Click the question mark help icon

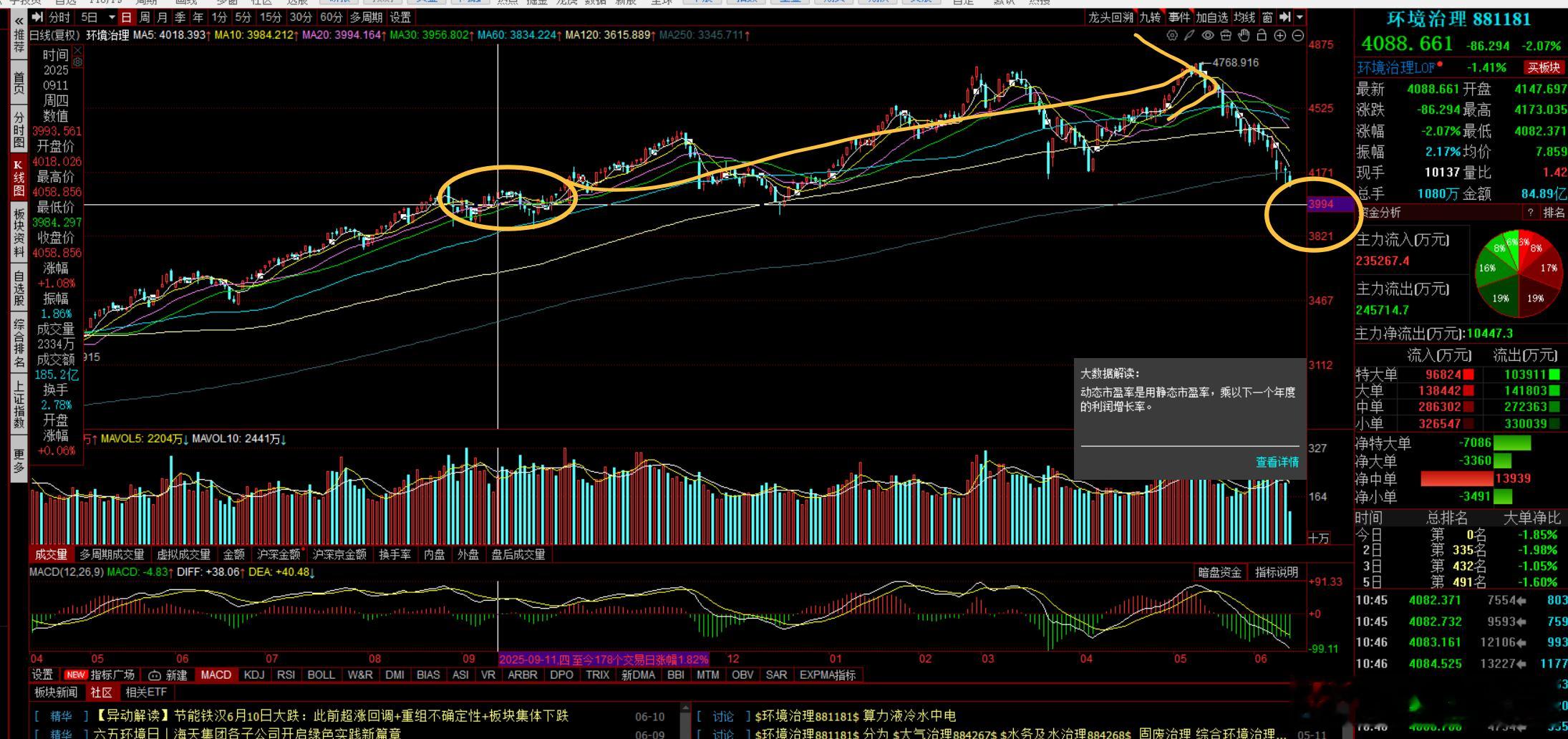click(1530, 213)
